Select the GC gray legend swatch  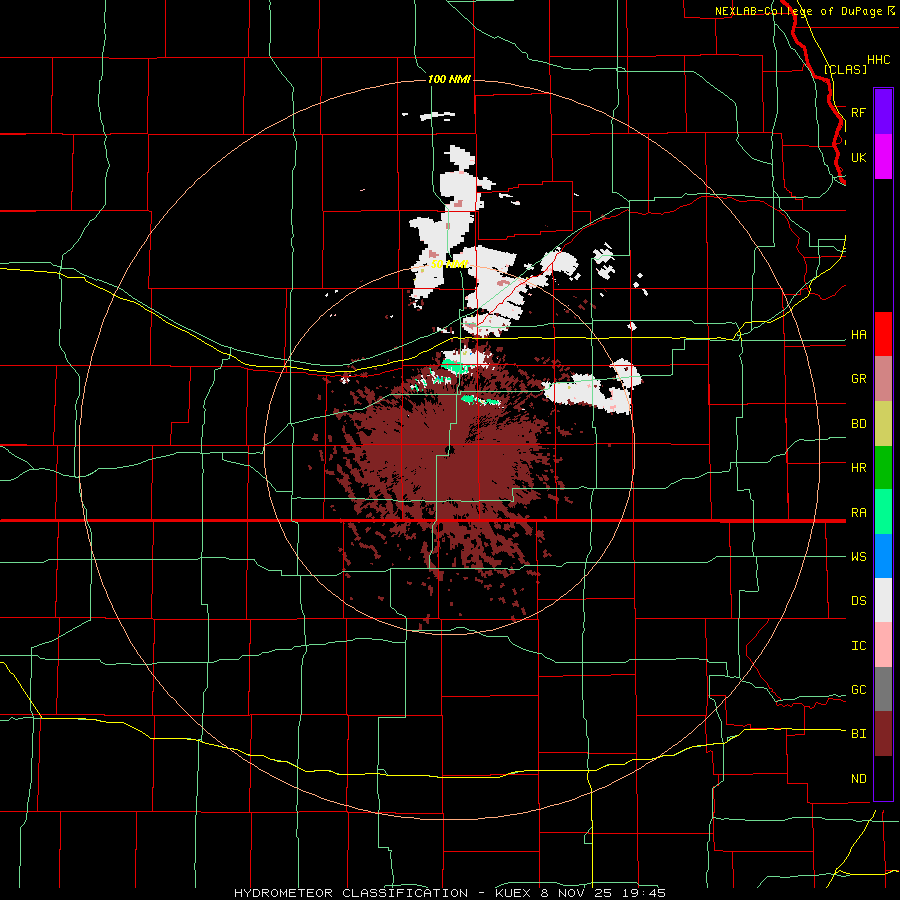pos(883,689)
